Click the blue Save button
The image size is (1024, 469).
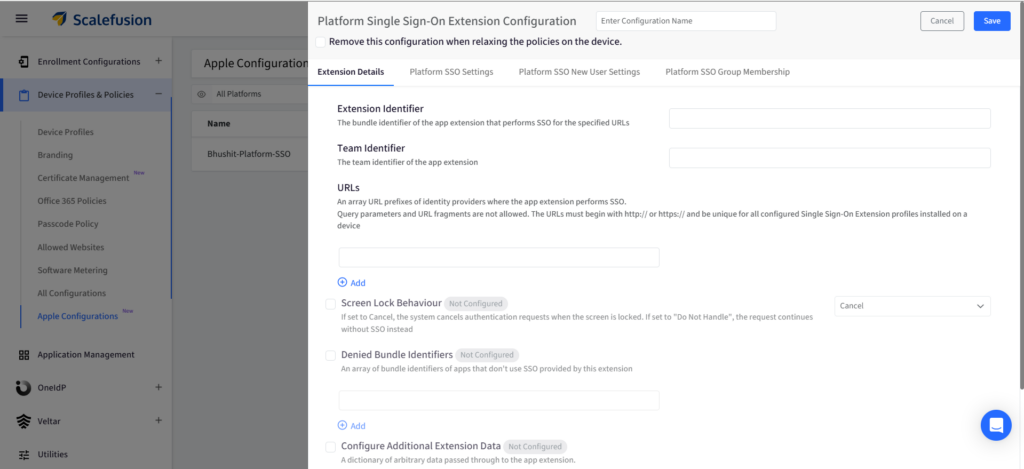991,21
